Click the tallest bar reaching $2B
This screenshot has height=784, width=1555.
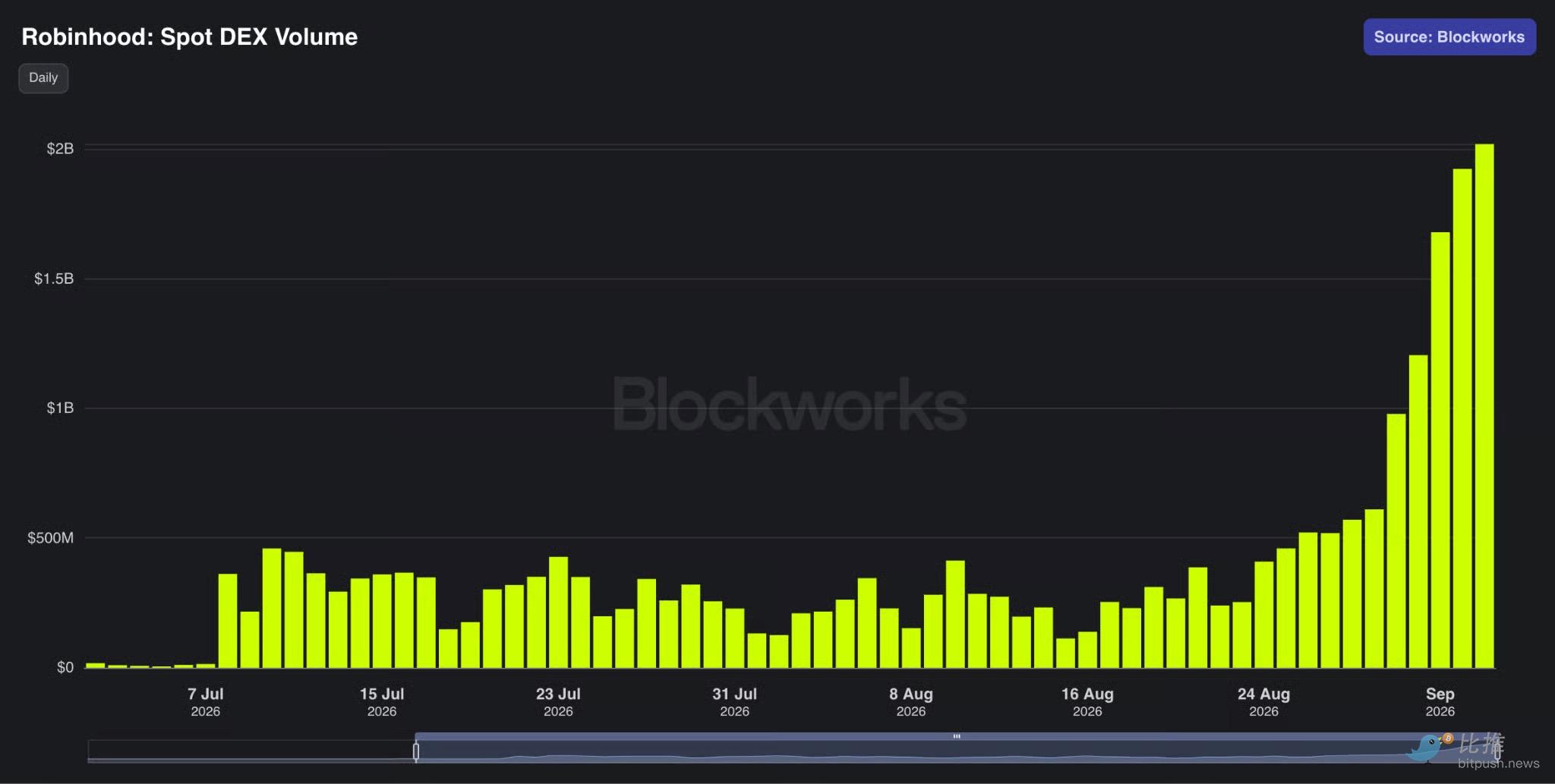1484,406
